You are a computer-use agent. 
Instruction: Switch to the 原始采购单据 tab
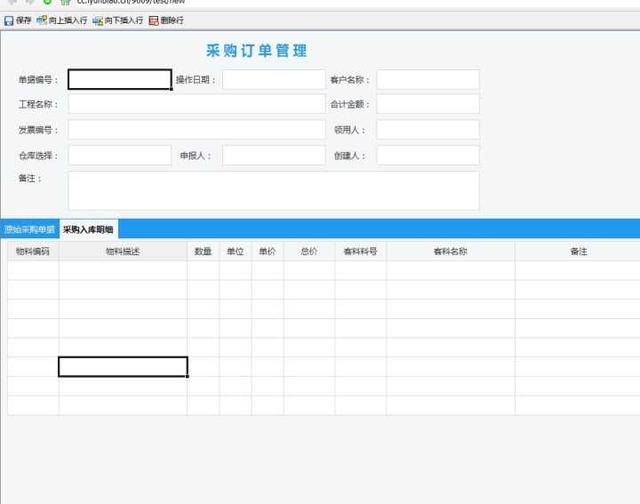[29, 229]
